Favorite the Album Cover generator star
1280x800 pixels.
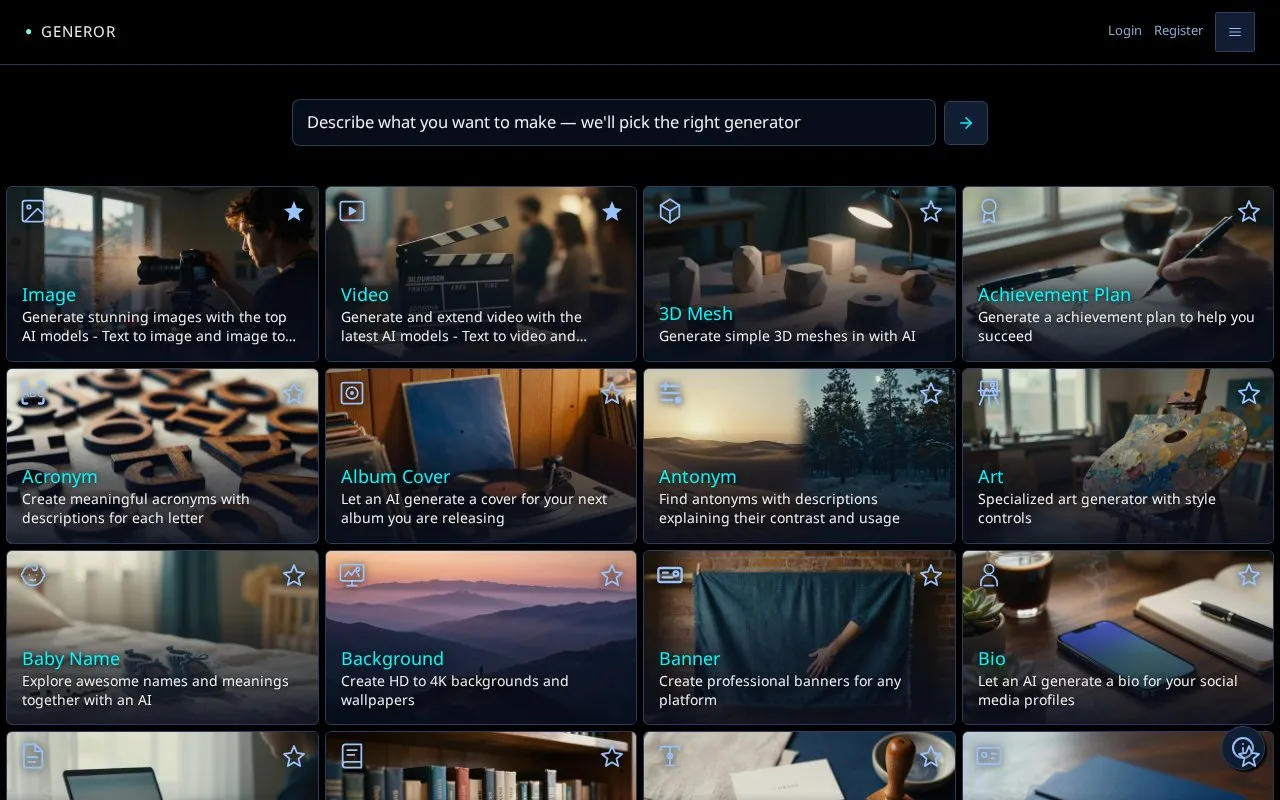[612, 393]
